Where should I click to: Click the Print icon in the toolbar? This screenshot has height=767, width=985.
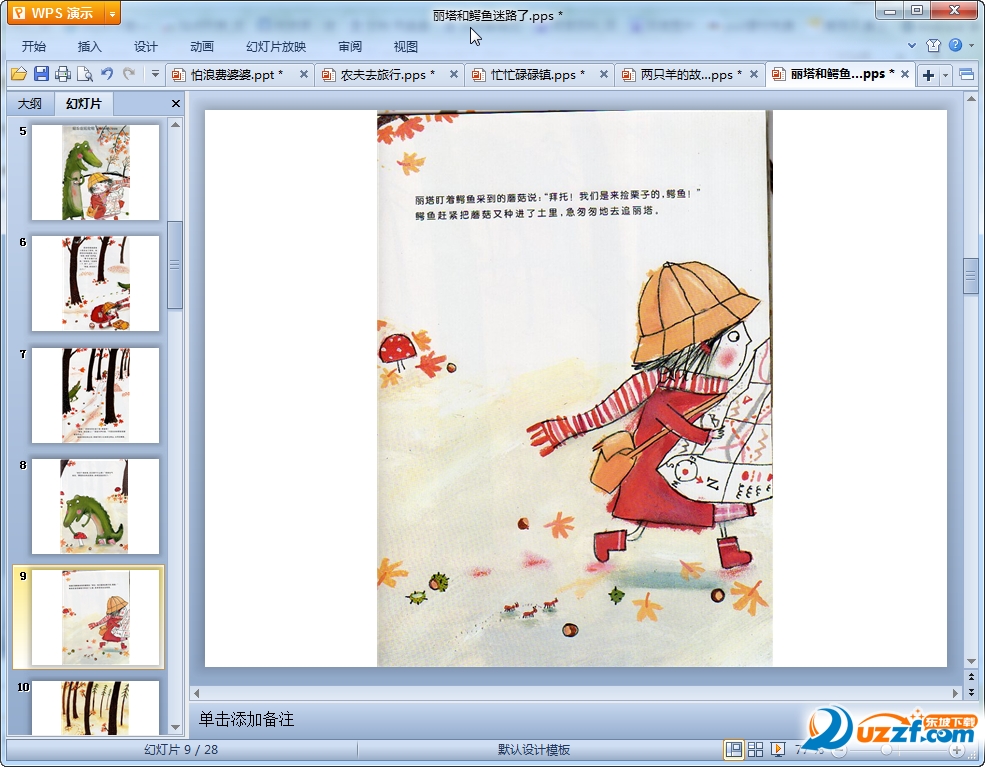pos(63,74)
